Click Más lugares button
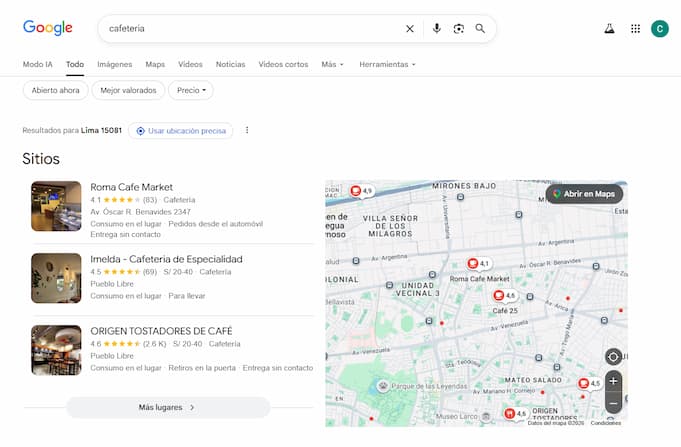 168,408
